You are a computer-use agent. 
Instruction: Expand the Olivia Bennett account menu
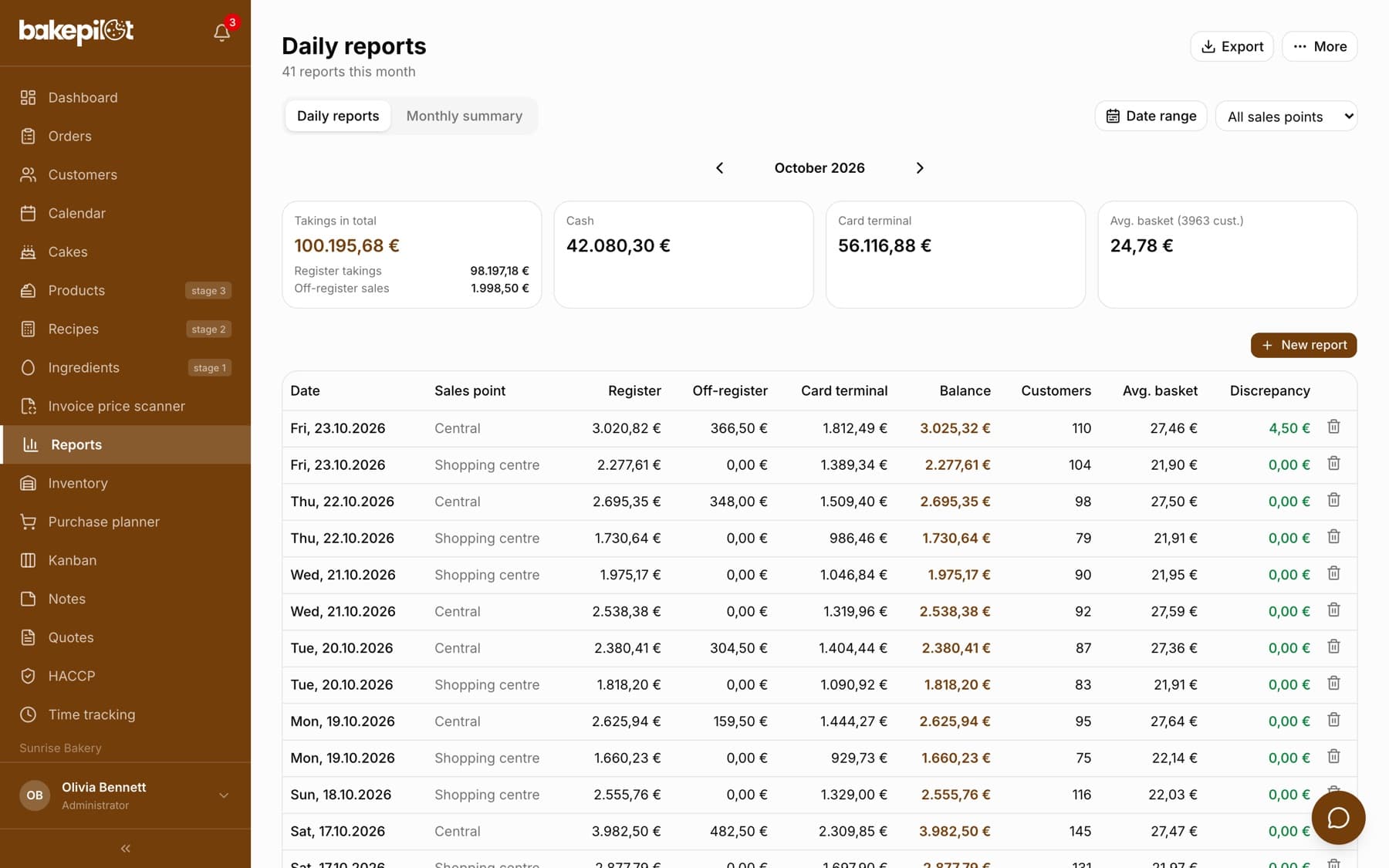[x=125, y=795]
